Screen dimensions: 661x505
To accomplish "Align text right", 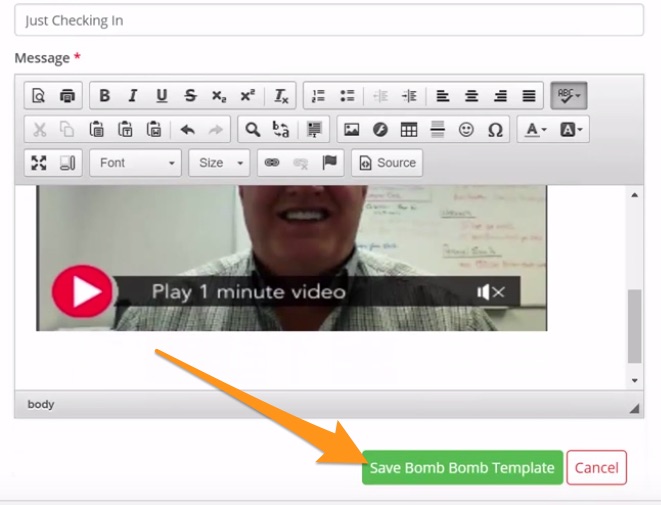I will pos(500,96).
